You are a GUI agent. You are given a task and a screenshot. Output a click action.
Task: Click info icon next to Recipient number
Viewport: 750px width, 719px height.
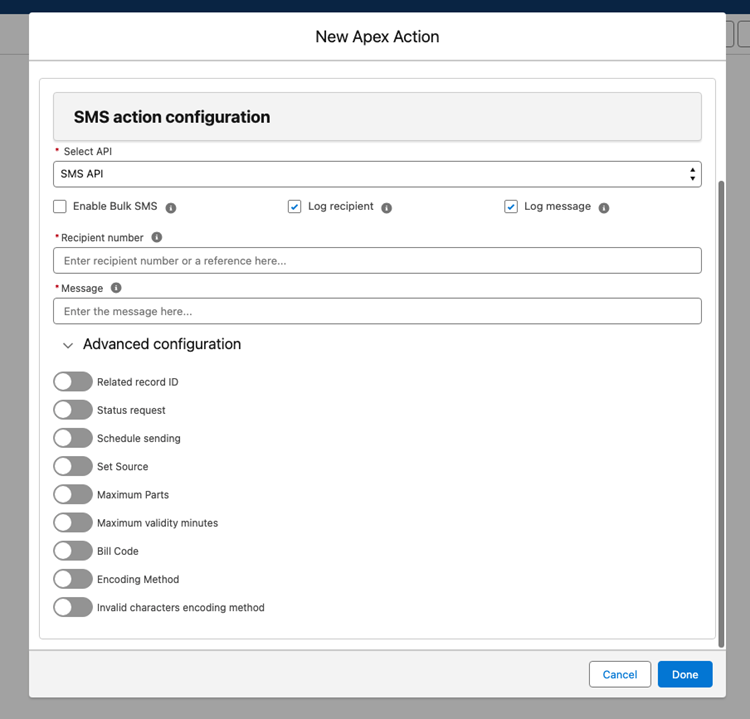pyautogui.click(x=157, y=238)
